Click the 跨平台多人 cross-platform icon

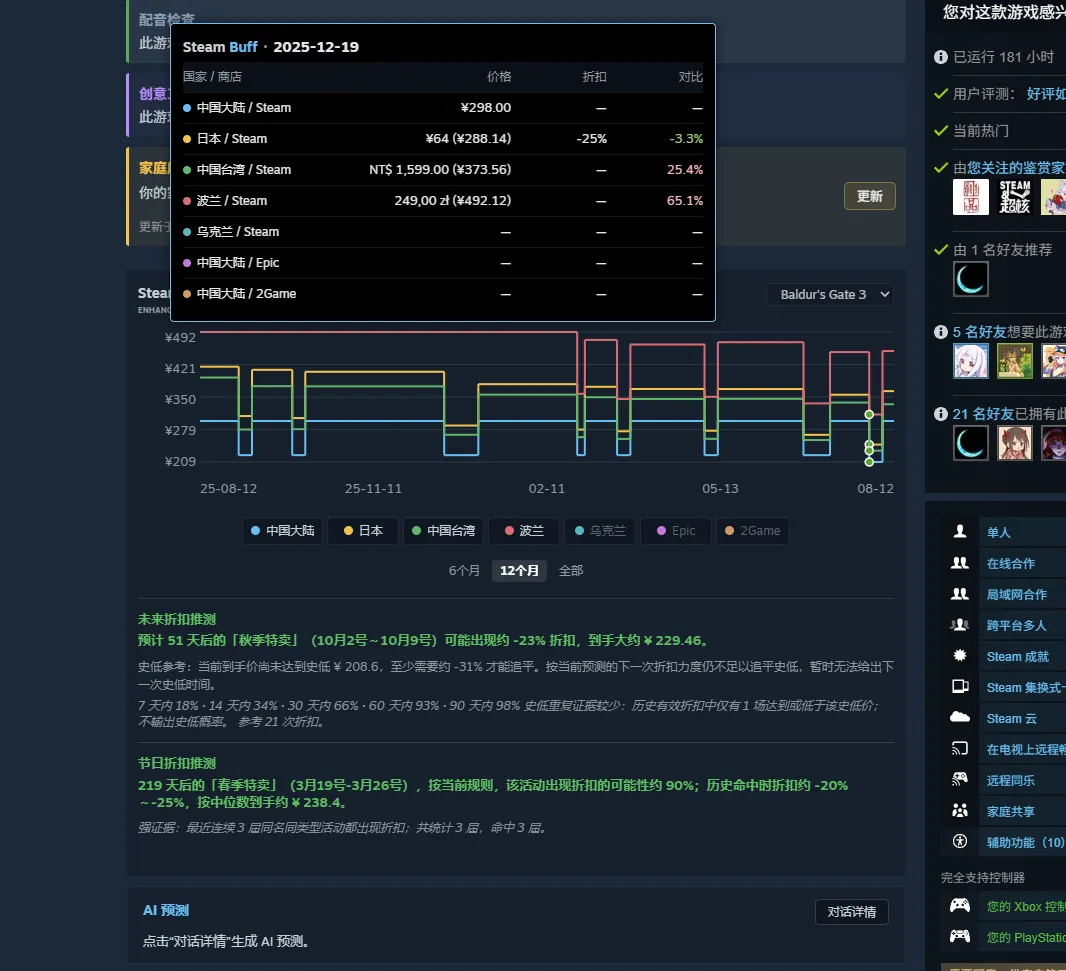(959, 625)
